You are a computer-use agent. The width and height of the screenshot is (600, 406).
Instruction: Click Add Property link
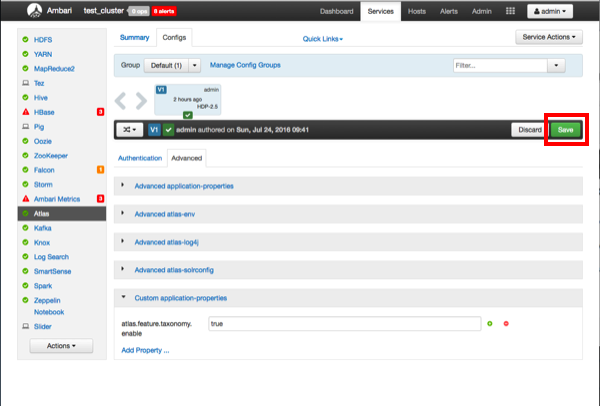tap(145, 350)
